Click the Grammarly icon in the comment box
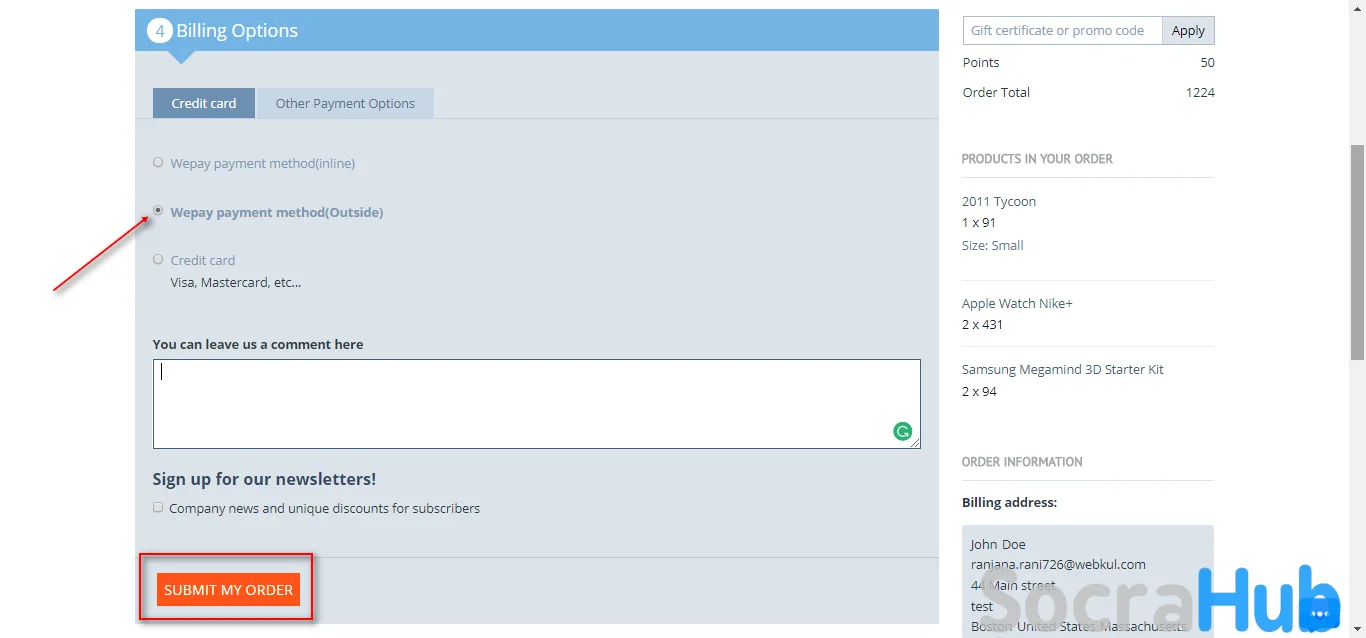Viewport: 1366px width, 638px height. click(902, 432)
